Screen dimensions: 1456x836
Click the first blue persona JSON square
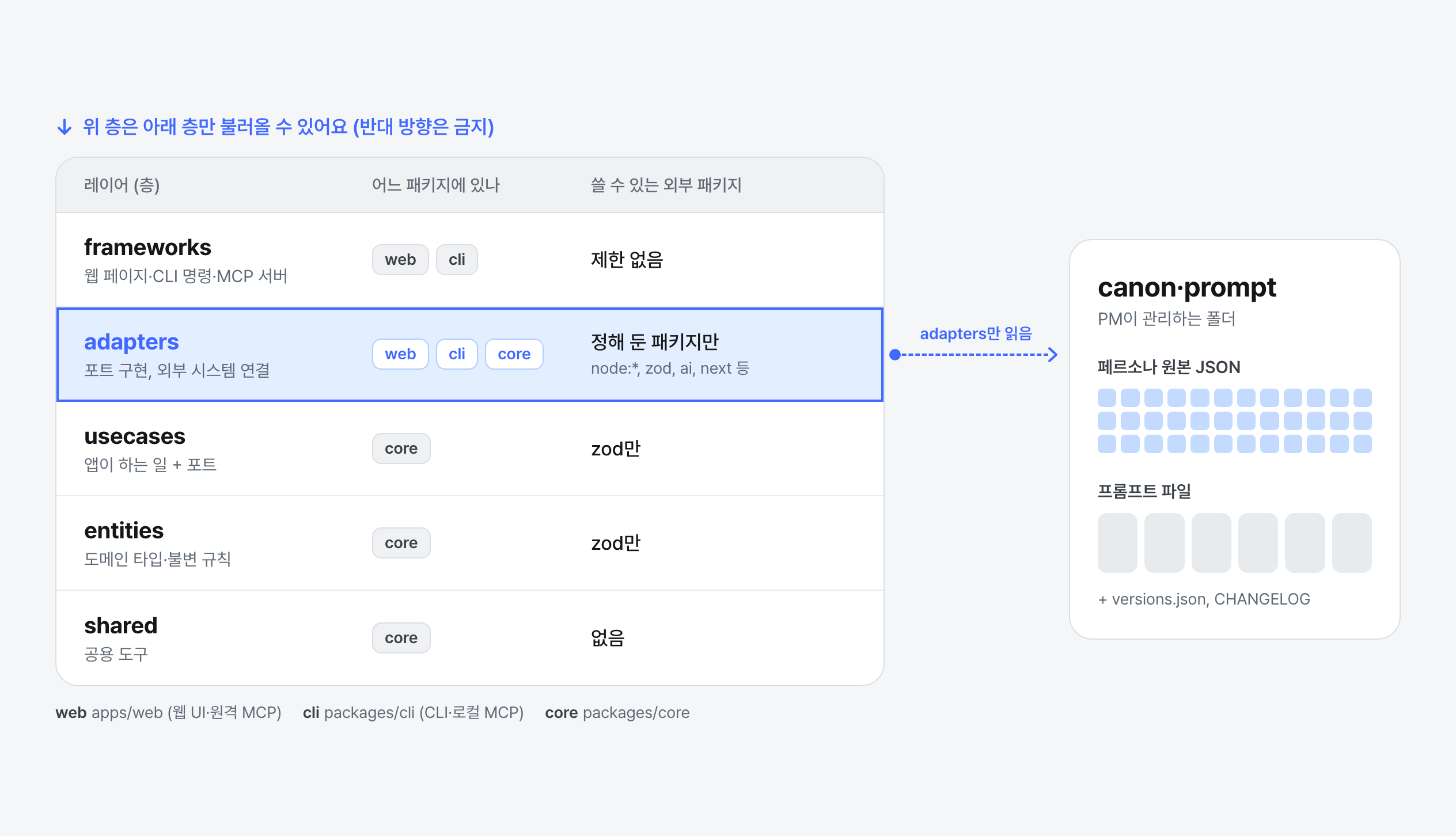click(x=1107, y=398)
